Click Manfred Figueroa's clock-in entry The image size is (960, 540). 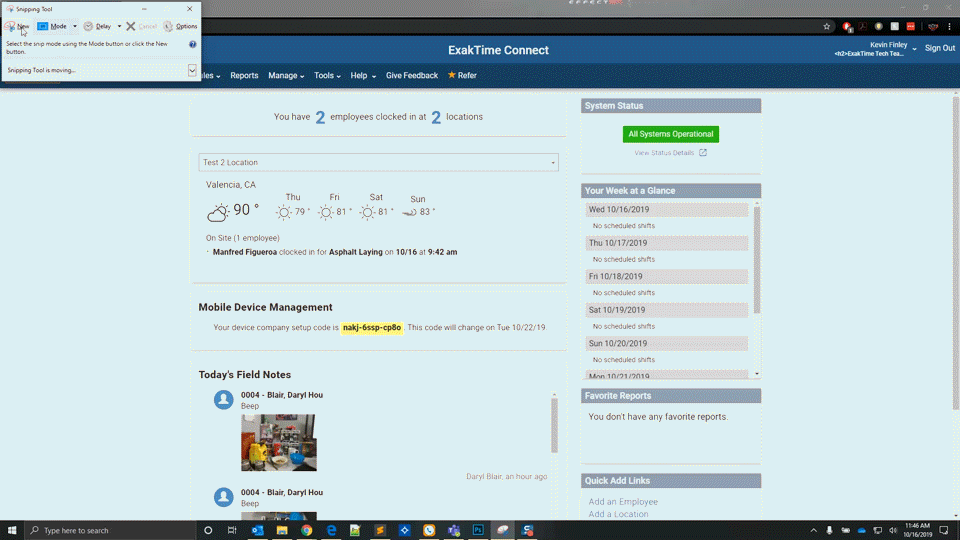(x=334, y=252)
